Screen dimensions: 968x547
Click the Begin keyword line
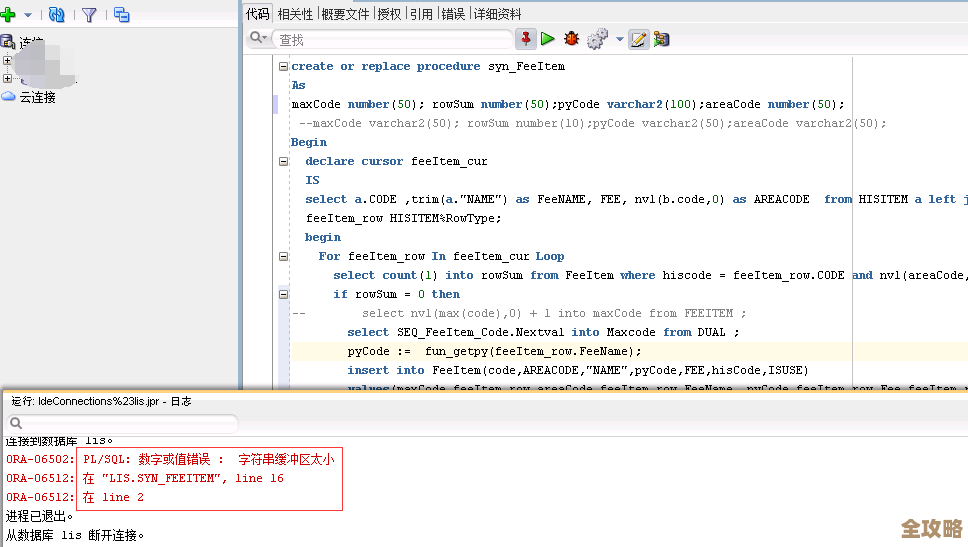pyautogui.click(x=309, y=143)
